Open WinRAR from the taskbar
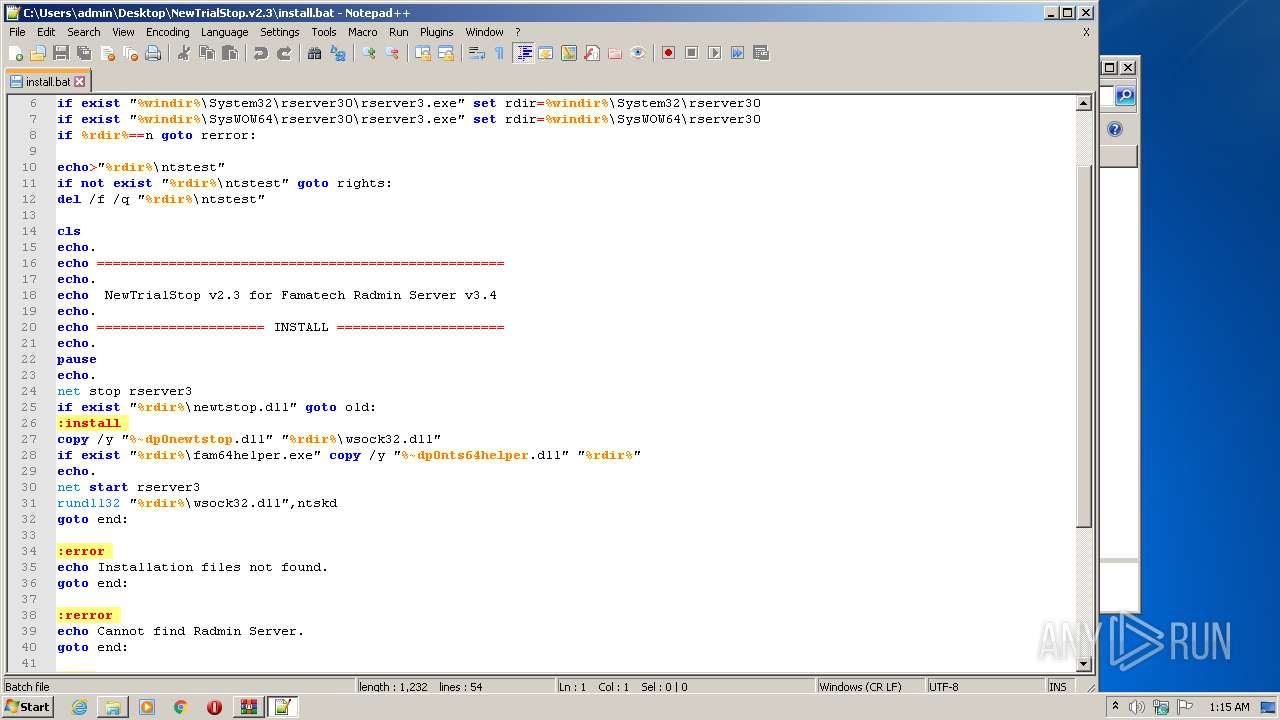The image size is (1280, 720). (248, 707)
